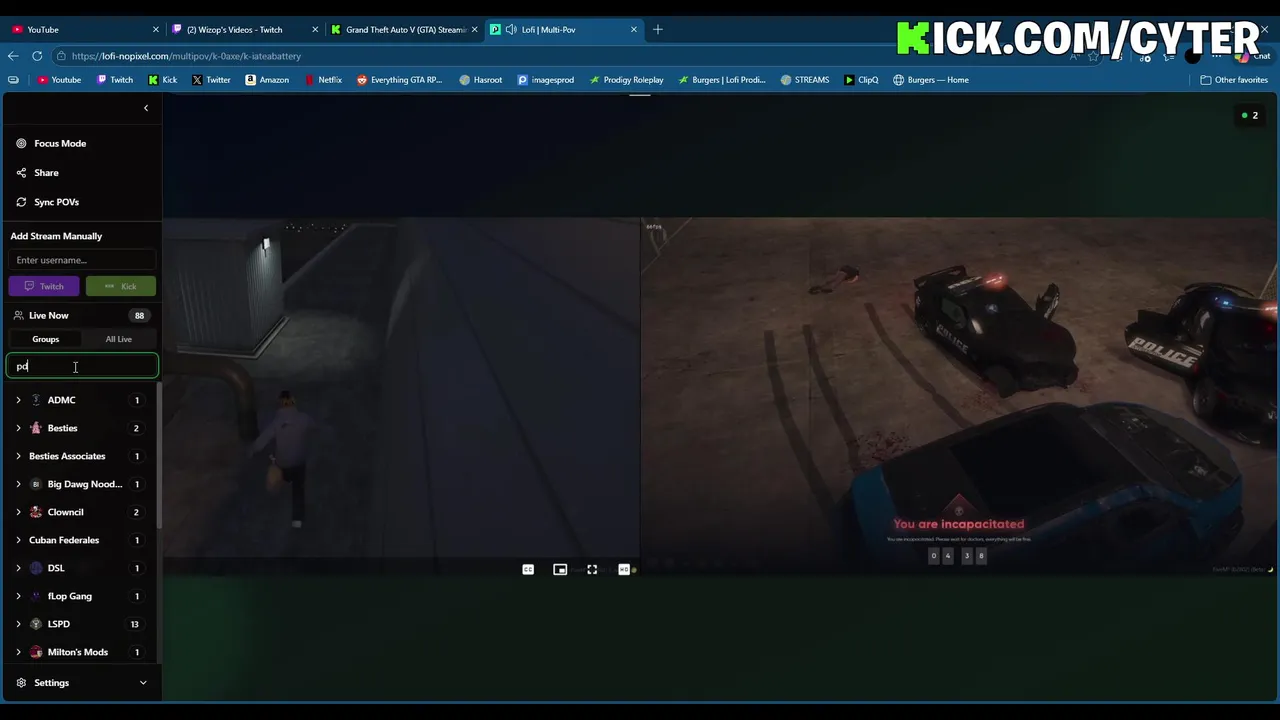The width and height of the screenshot is (1280, 720).
Task: Click the Focus Mode label
Action: tap(60, 143)
